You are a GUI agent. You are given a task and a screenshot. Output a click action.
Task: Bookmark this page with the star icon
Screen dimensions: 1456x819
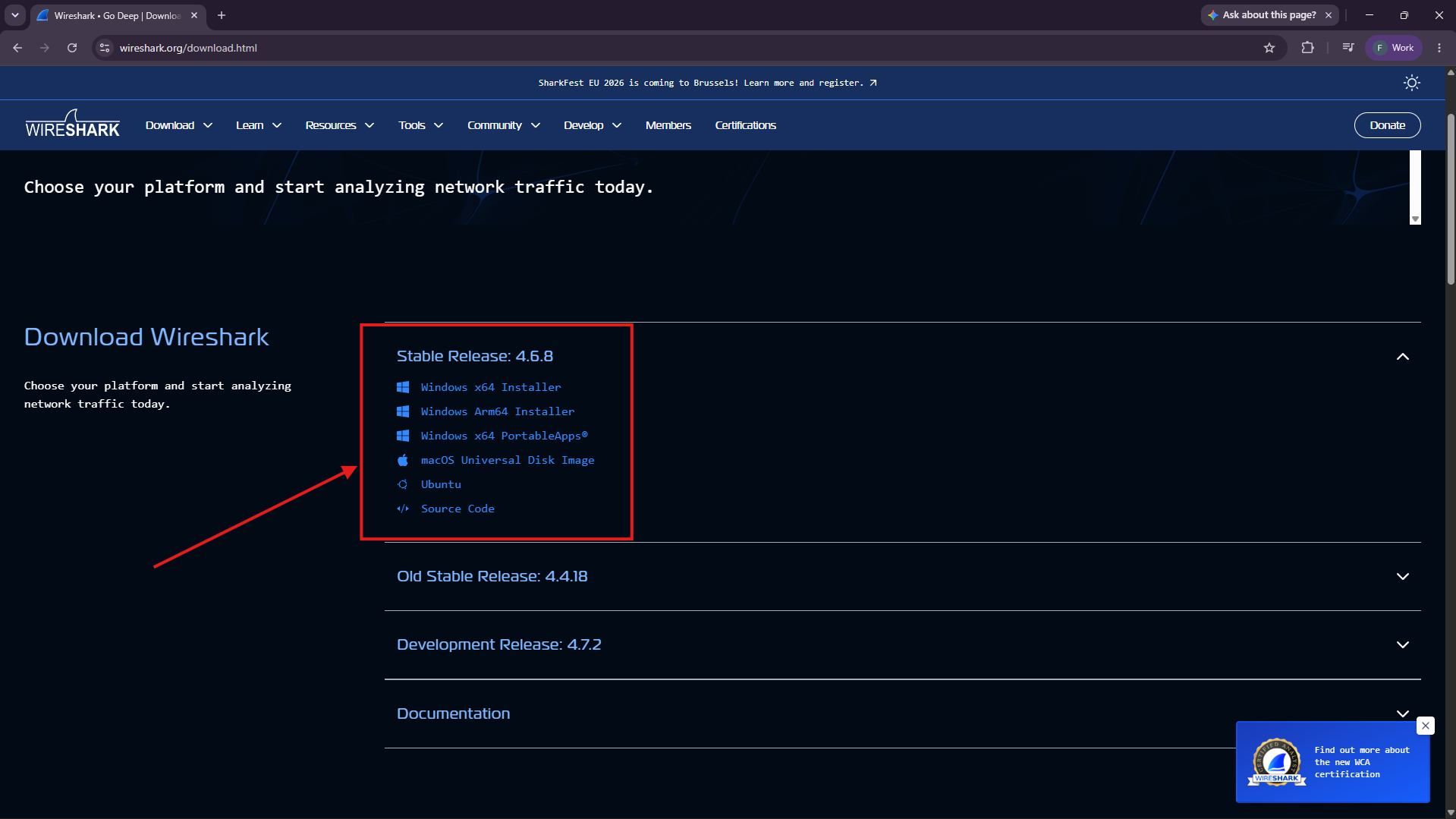click(x=1269, y=48)
